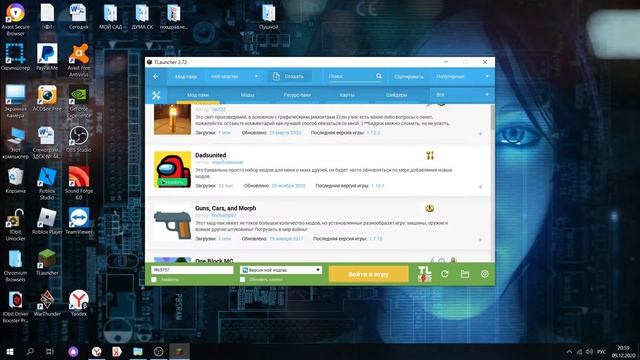Click the Создать create button
This screenshot has height=360, width=640.
click(x=289, y=76)
